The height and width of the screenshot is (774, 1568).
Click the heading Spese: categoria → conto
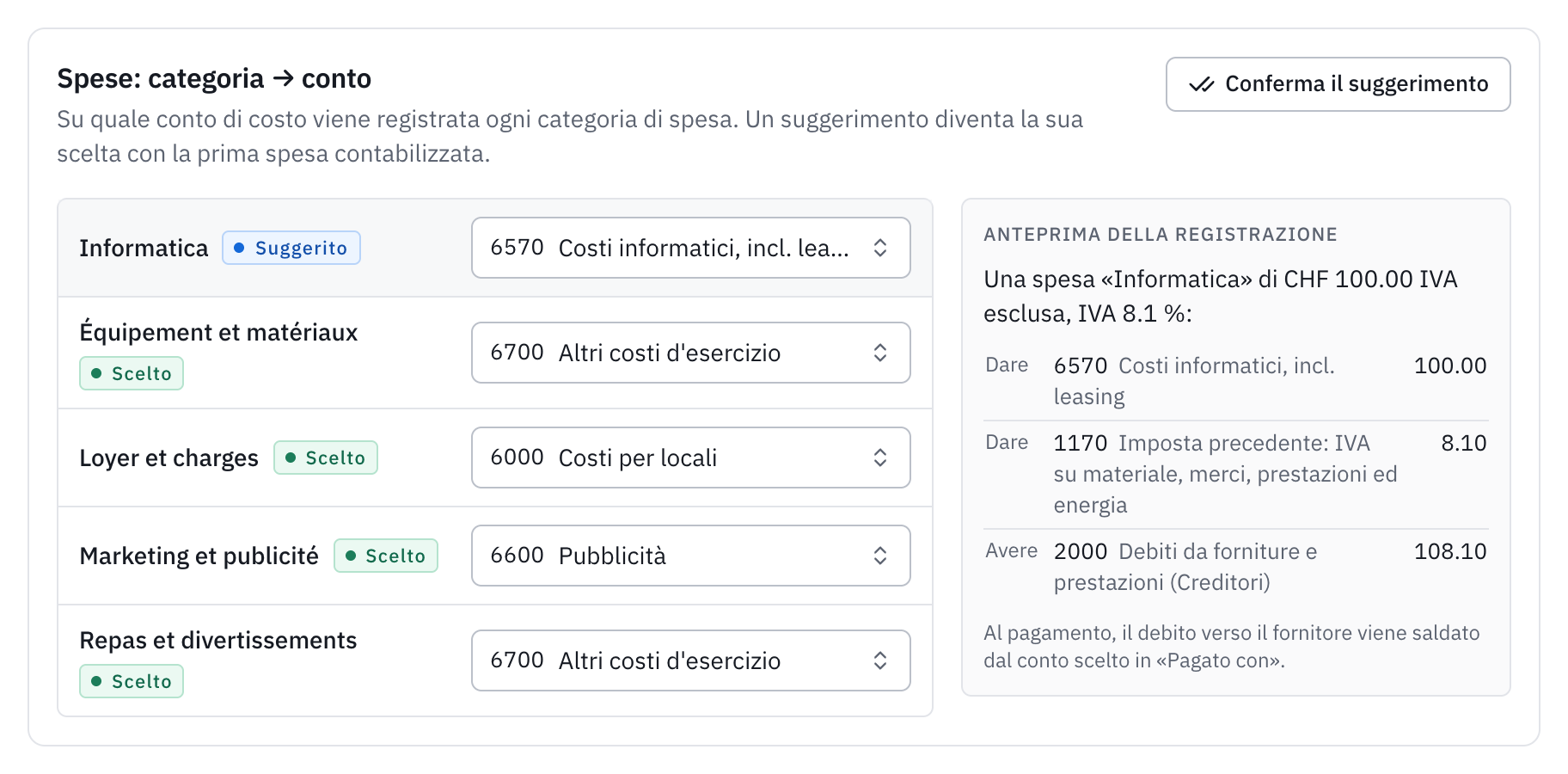(214, 79)
